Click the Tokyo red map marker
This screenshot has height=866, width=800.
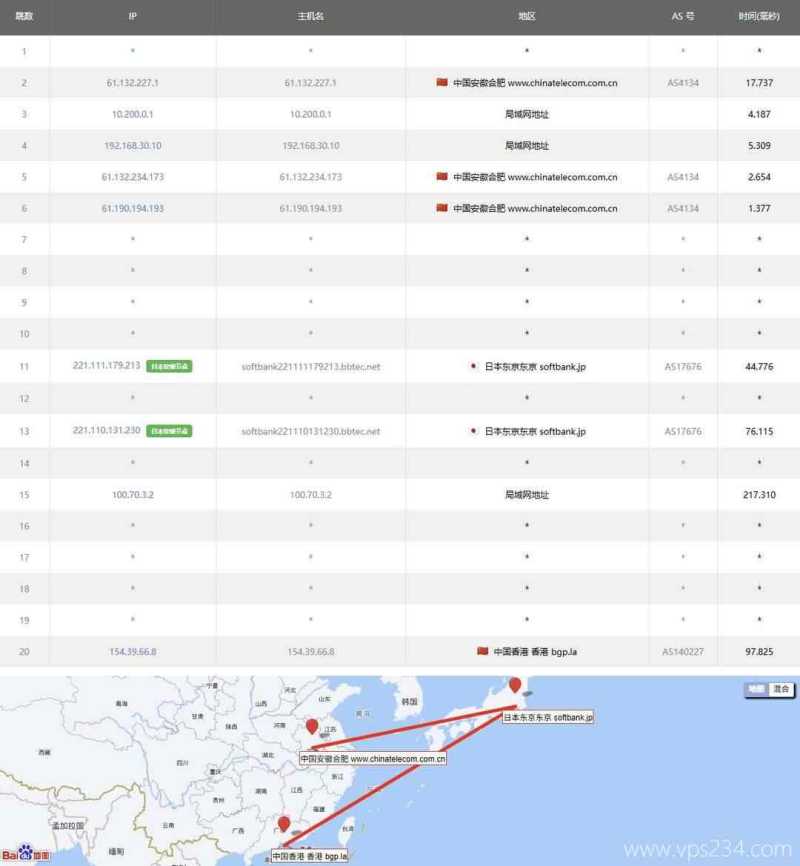pos(515,685)
